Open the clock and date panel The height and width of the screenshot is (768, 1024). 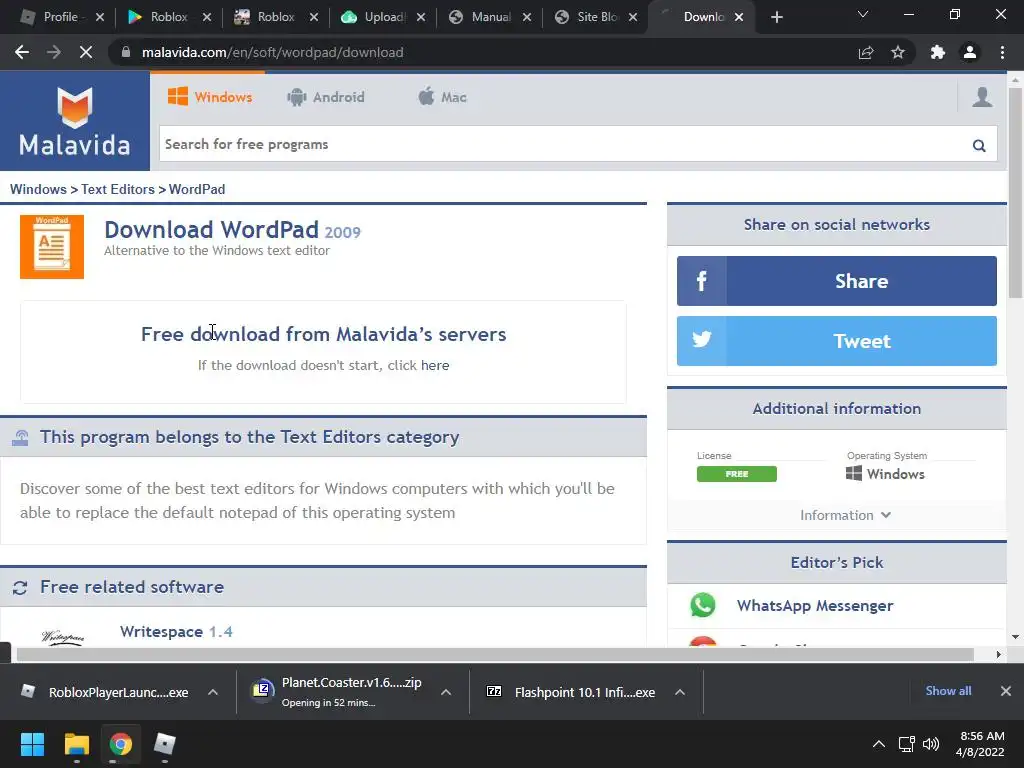click(x=980, y=744)
